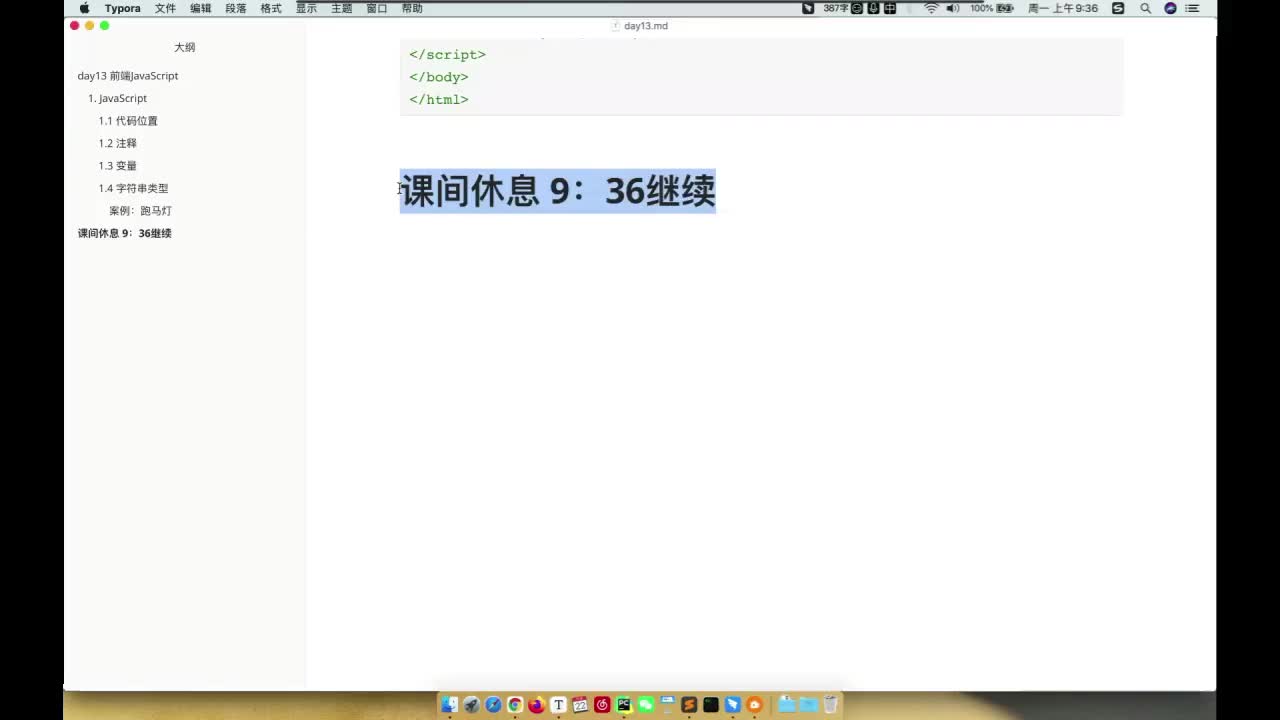The height and width of the screenshot is (720, 1280).
Task: Open the clock showing 周一 上午9:36
Action: coord(1063,8)
